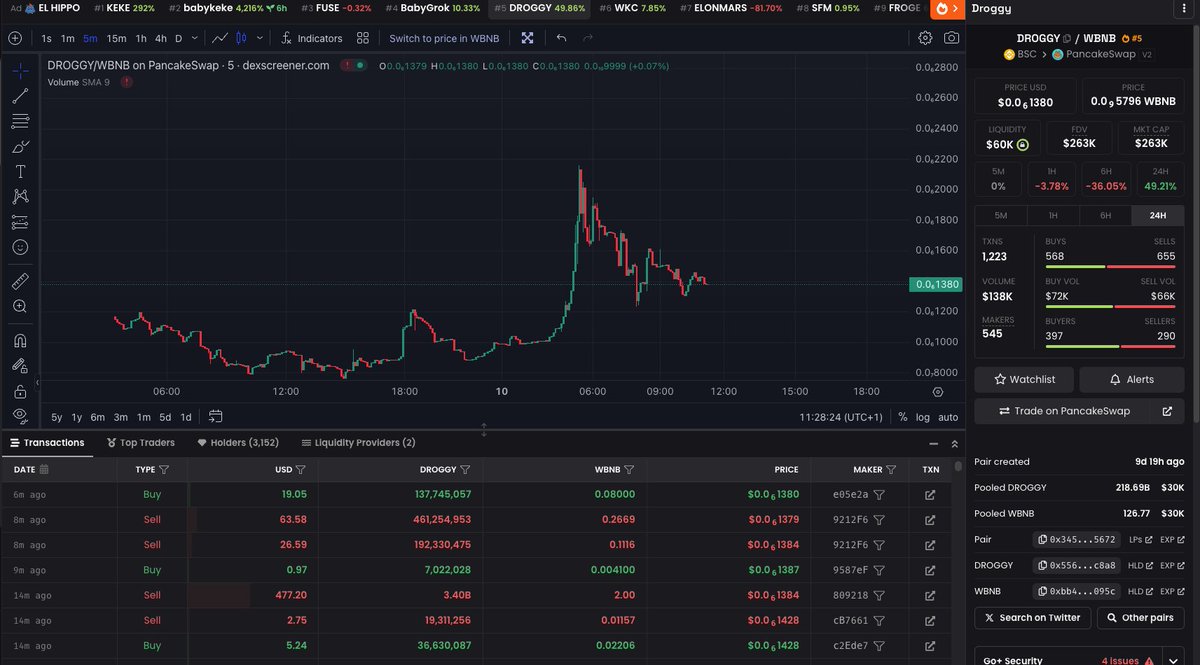This screenshot has width=1200, height=665.
Task: Take a chart snapshot with camera icon
Action: coord(951,38)
